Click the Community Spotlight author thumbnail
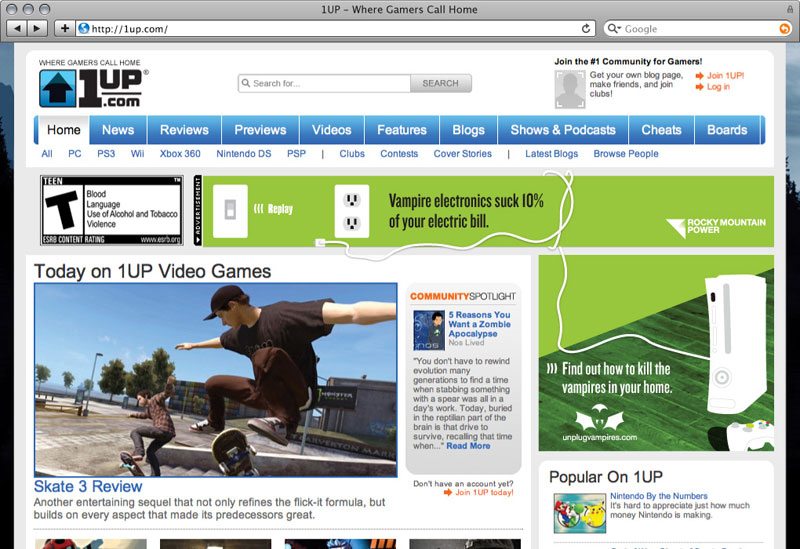This screenshot has height=549, width=800. click(x=429, y=330)
